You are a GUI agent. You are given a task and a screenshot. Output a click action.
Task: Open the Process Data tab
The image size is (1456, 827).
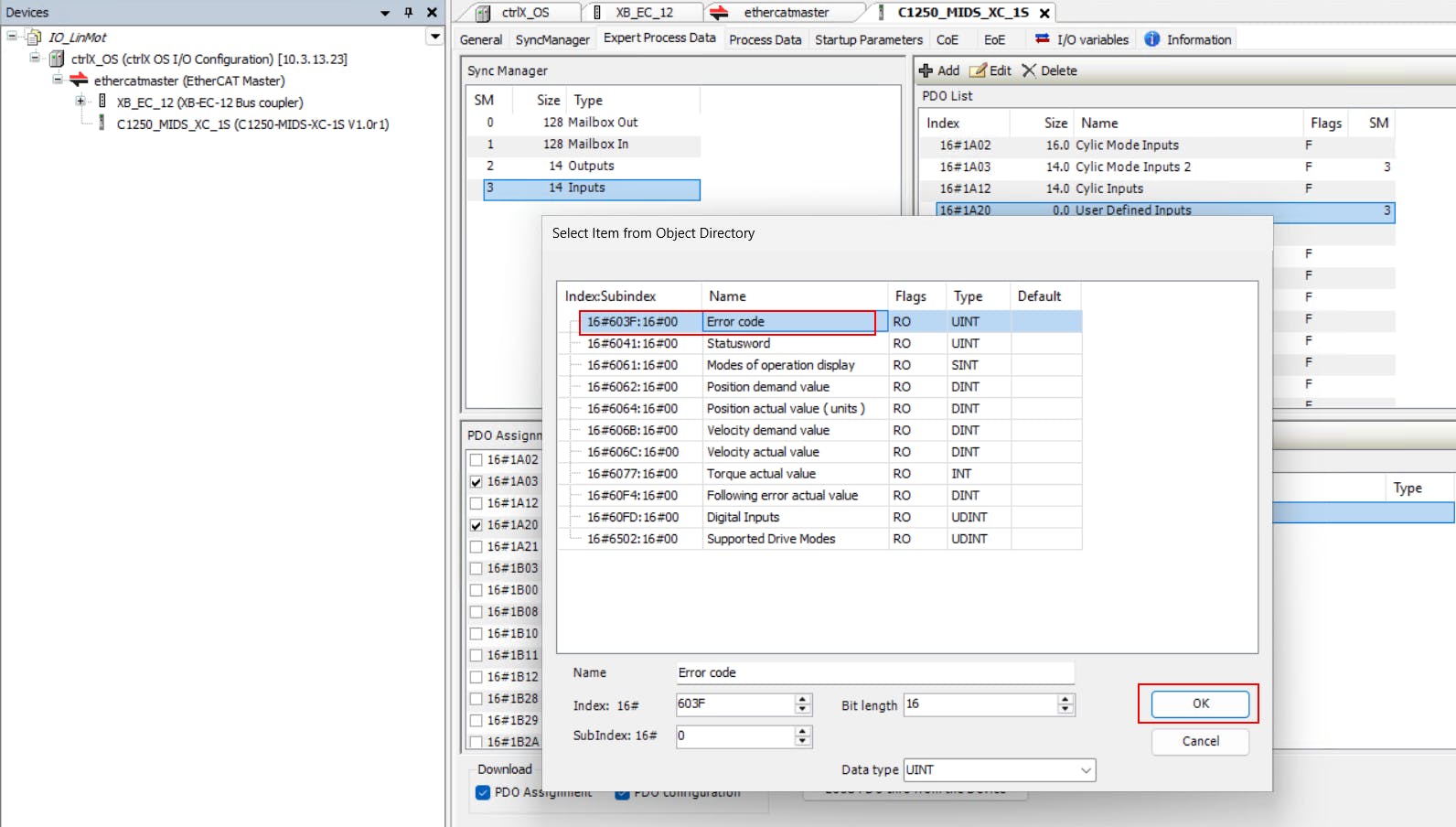[x=765, y=39]
